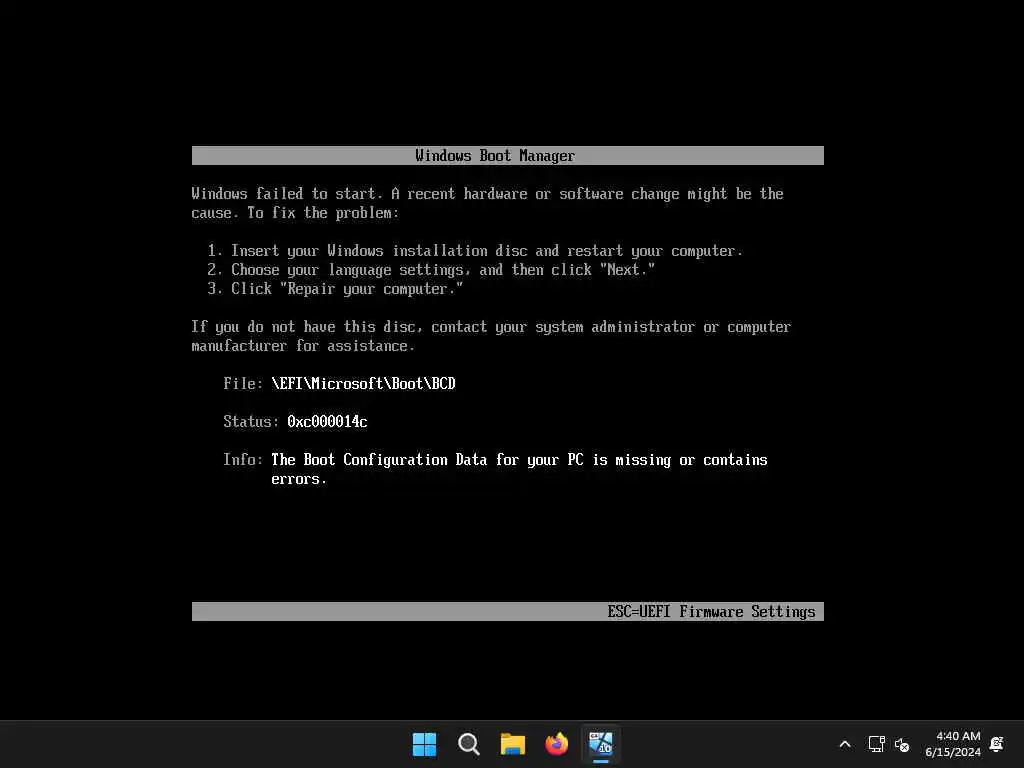
Task: Open the taskbar Search icon
Action: [x=468, y=744]
